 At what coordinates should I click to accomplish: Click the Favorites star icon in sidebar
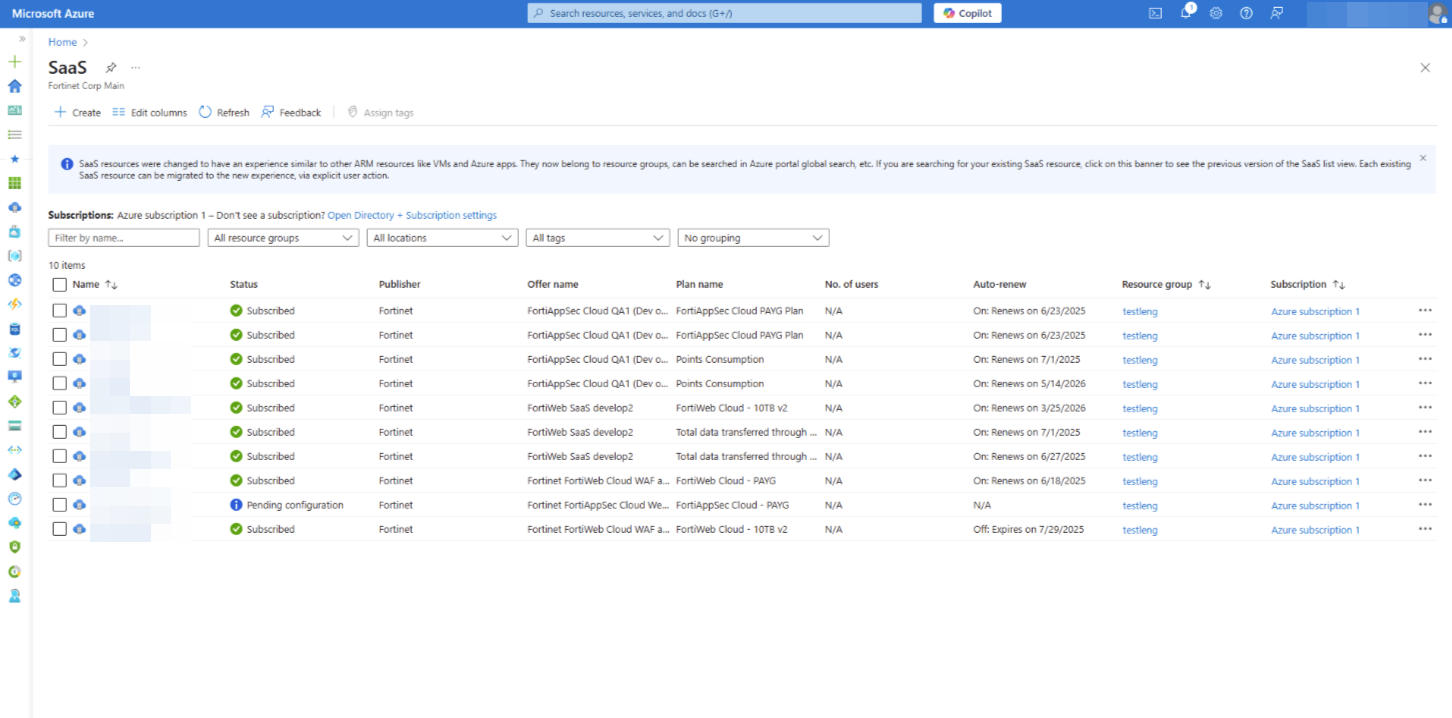[x=15, y=159]
